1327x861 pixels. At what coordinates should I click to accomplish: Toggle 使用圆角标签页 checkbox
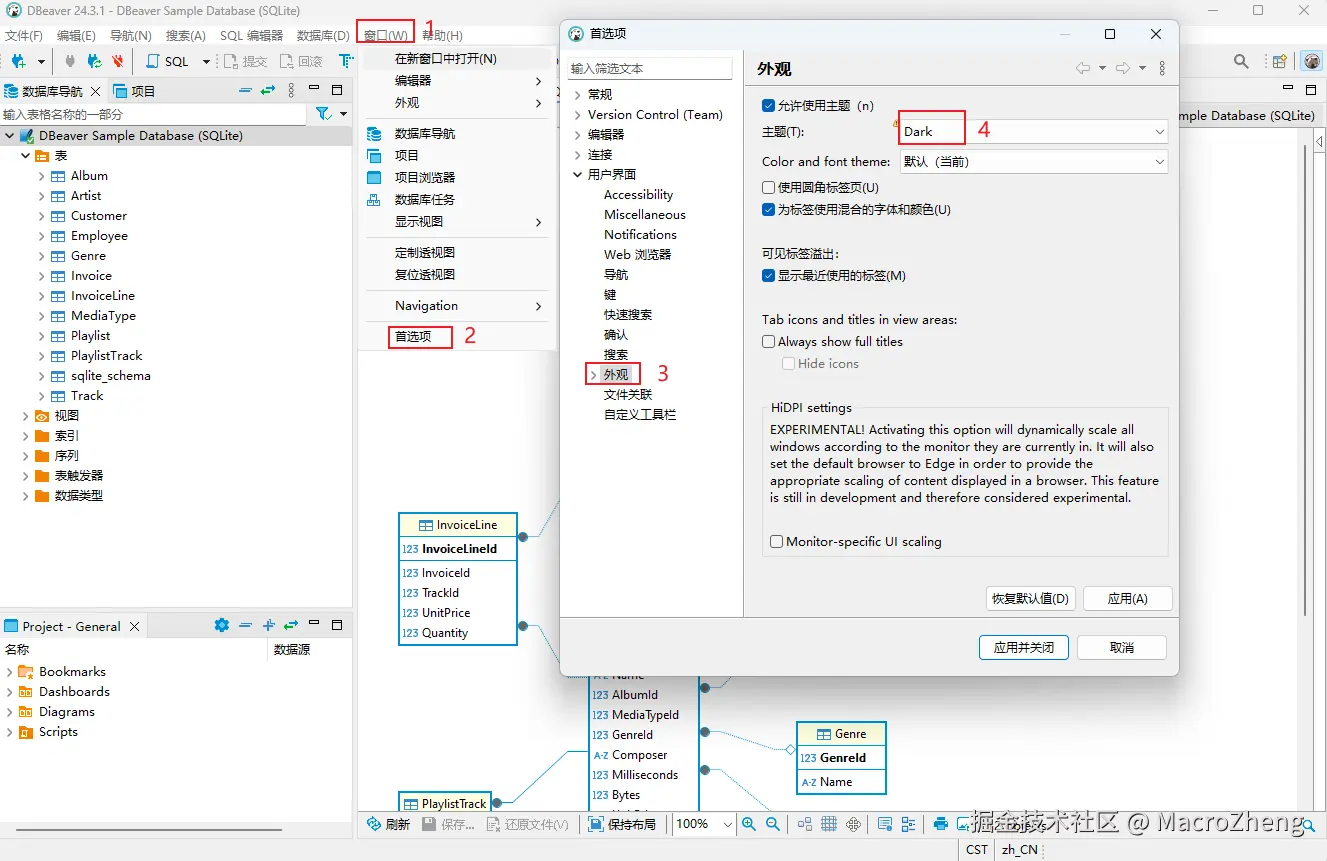pos(768,187)
